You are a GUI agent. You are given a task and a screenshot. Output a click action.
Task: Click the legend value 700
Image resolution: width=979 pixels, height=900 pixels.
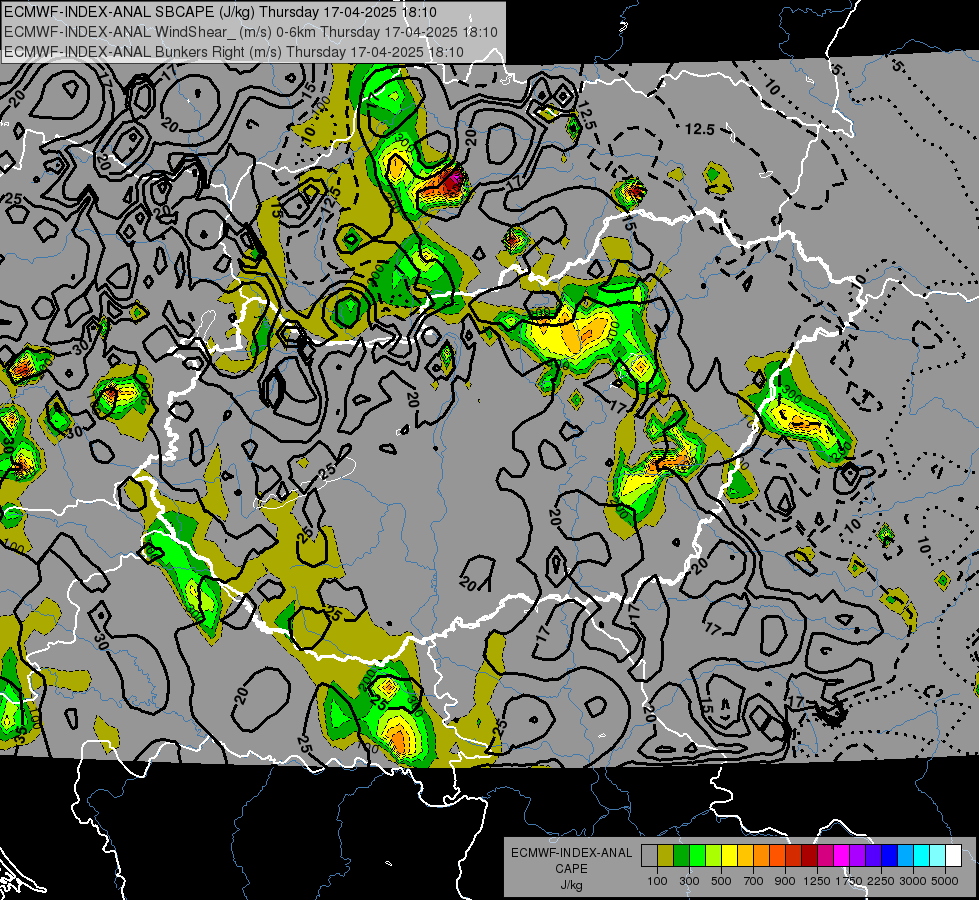(x=754, y=881)
